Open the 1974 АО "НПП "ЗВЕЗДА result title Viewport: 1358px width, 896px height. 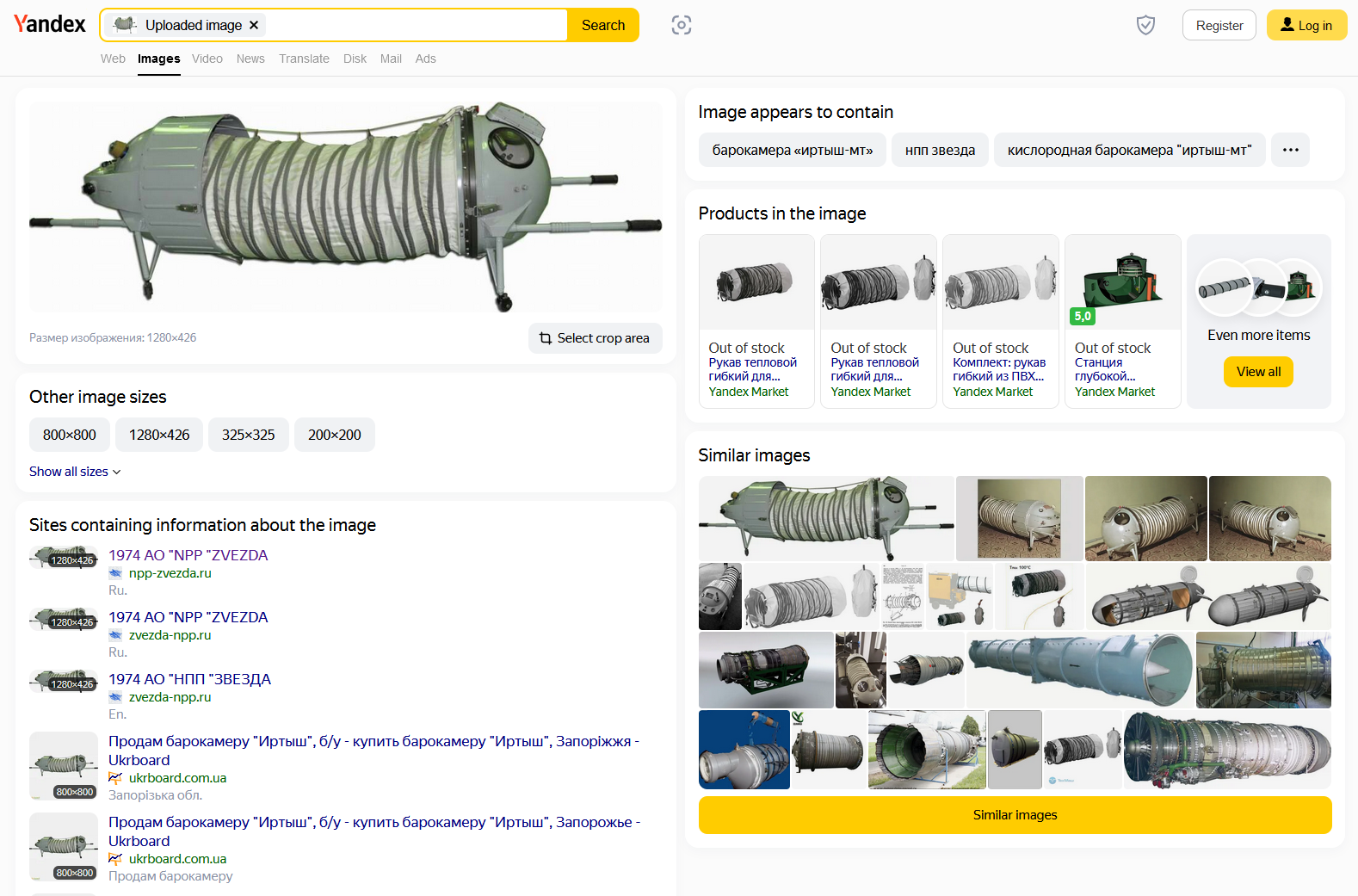pos(189,679)
